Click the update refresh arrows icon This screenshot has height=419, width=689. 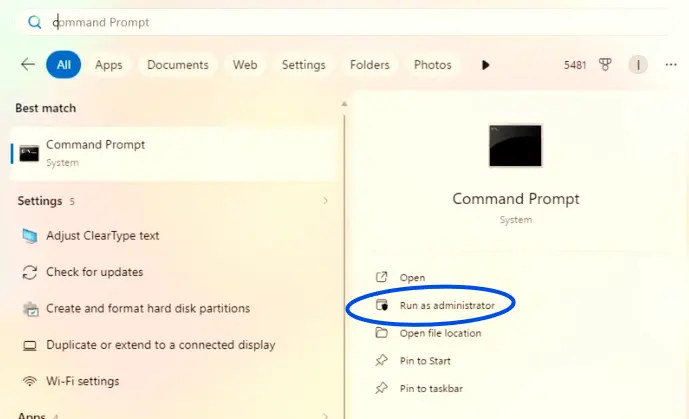tap(29, 272)
